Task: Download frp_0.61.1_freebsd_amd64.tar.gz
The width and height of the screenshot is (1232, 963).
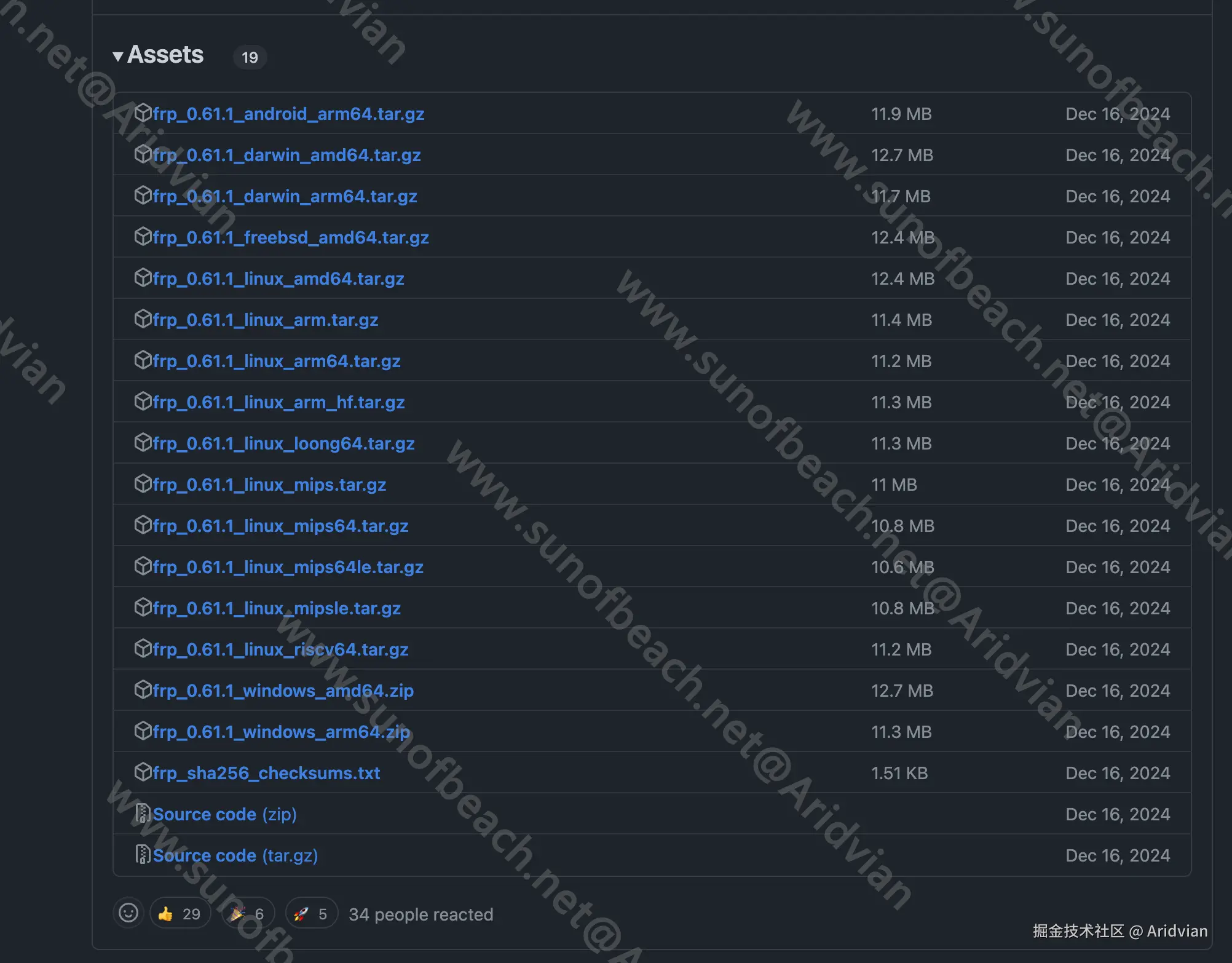Action: [x=290, y=237]
